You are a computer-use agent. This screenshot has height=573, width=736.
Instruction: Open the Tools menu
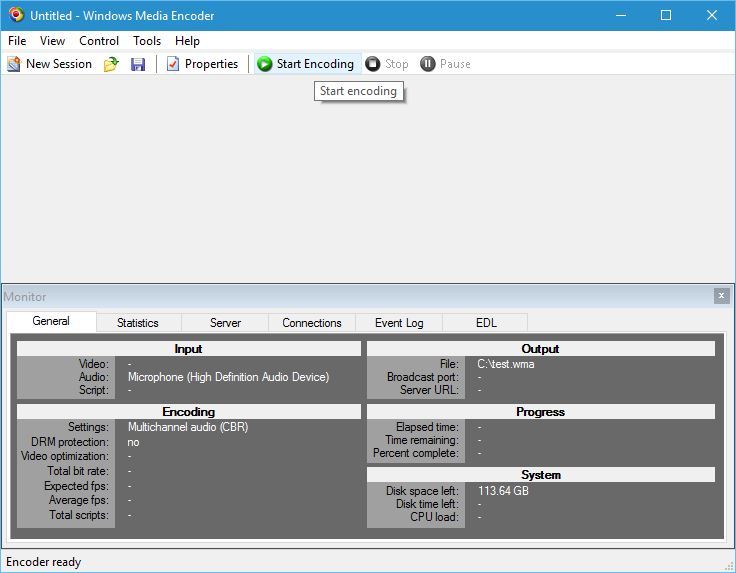(147, 41)
